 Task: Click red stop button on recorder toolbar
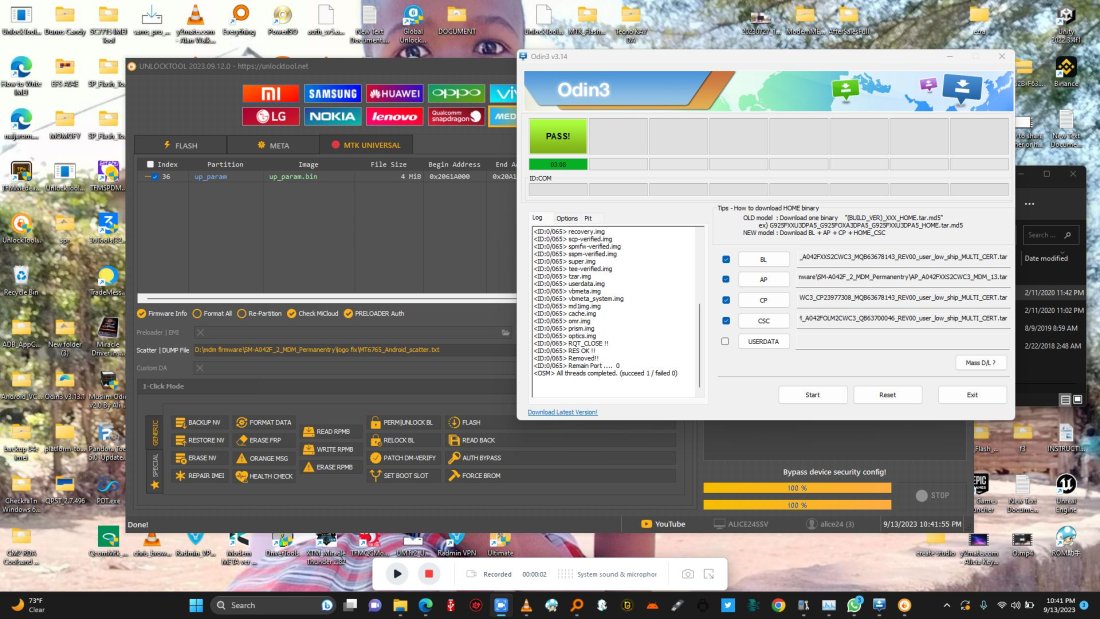point(429,573)
